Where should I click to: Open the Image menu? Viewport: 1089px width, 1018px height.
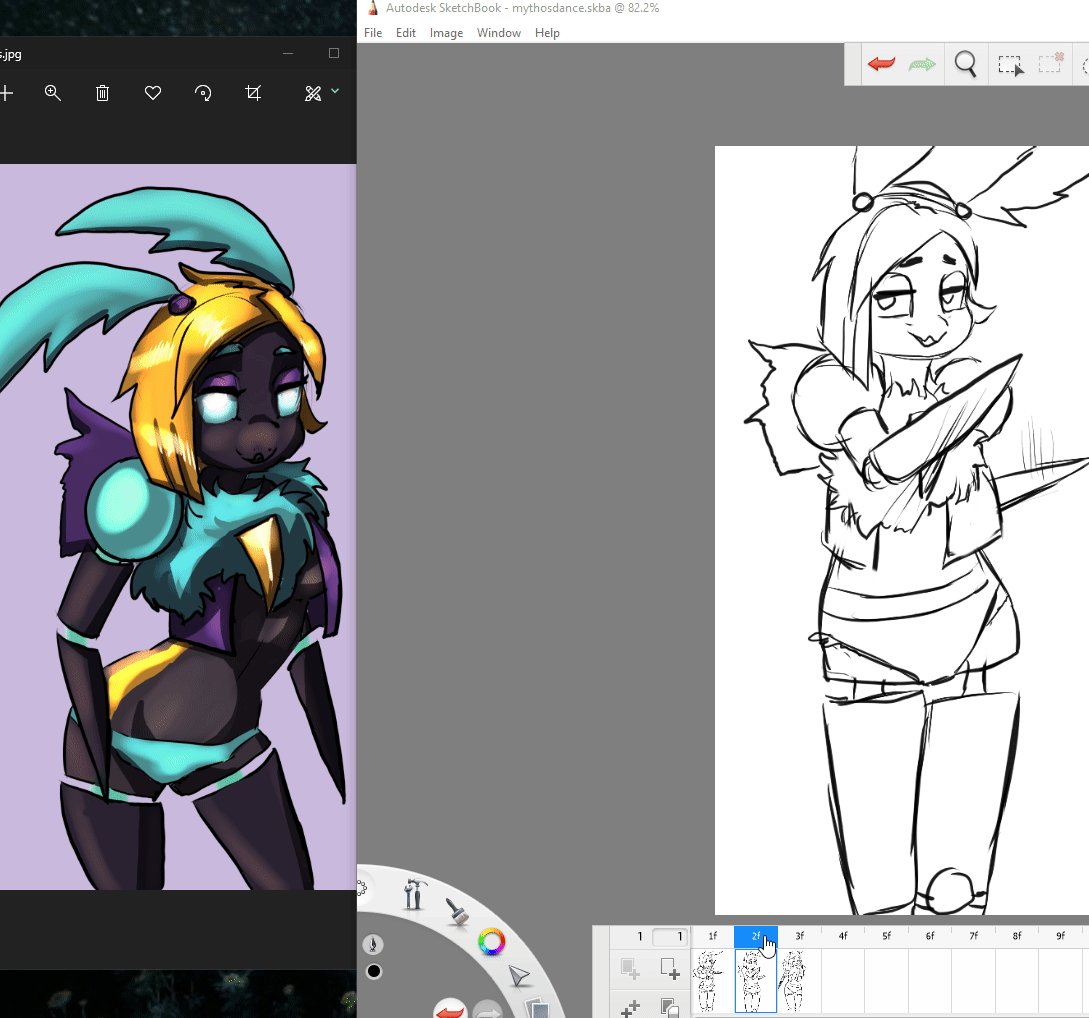coord(446,33)
